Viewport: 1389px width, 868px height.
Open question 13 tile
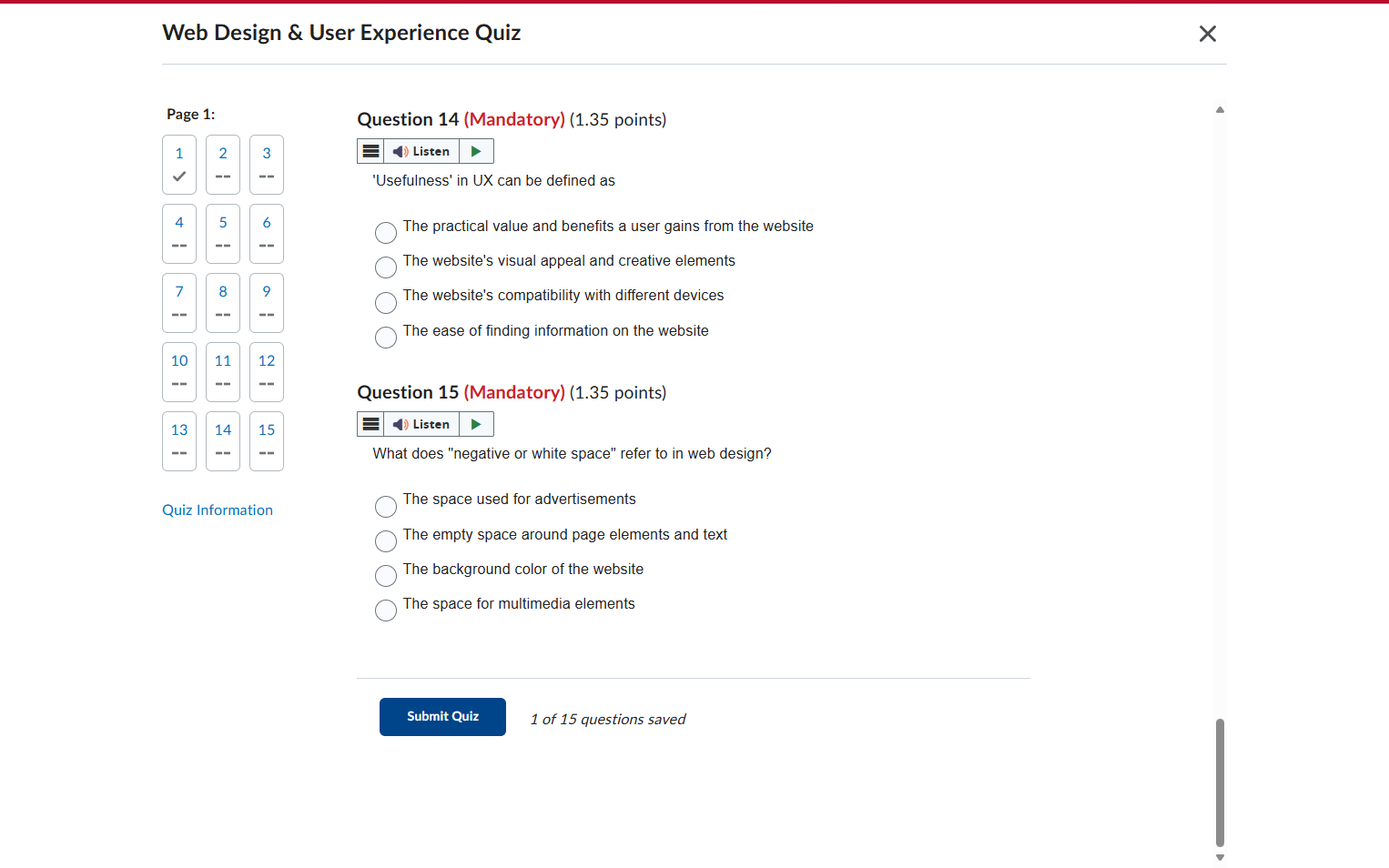pos(179,441)
